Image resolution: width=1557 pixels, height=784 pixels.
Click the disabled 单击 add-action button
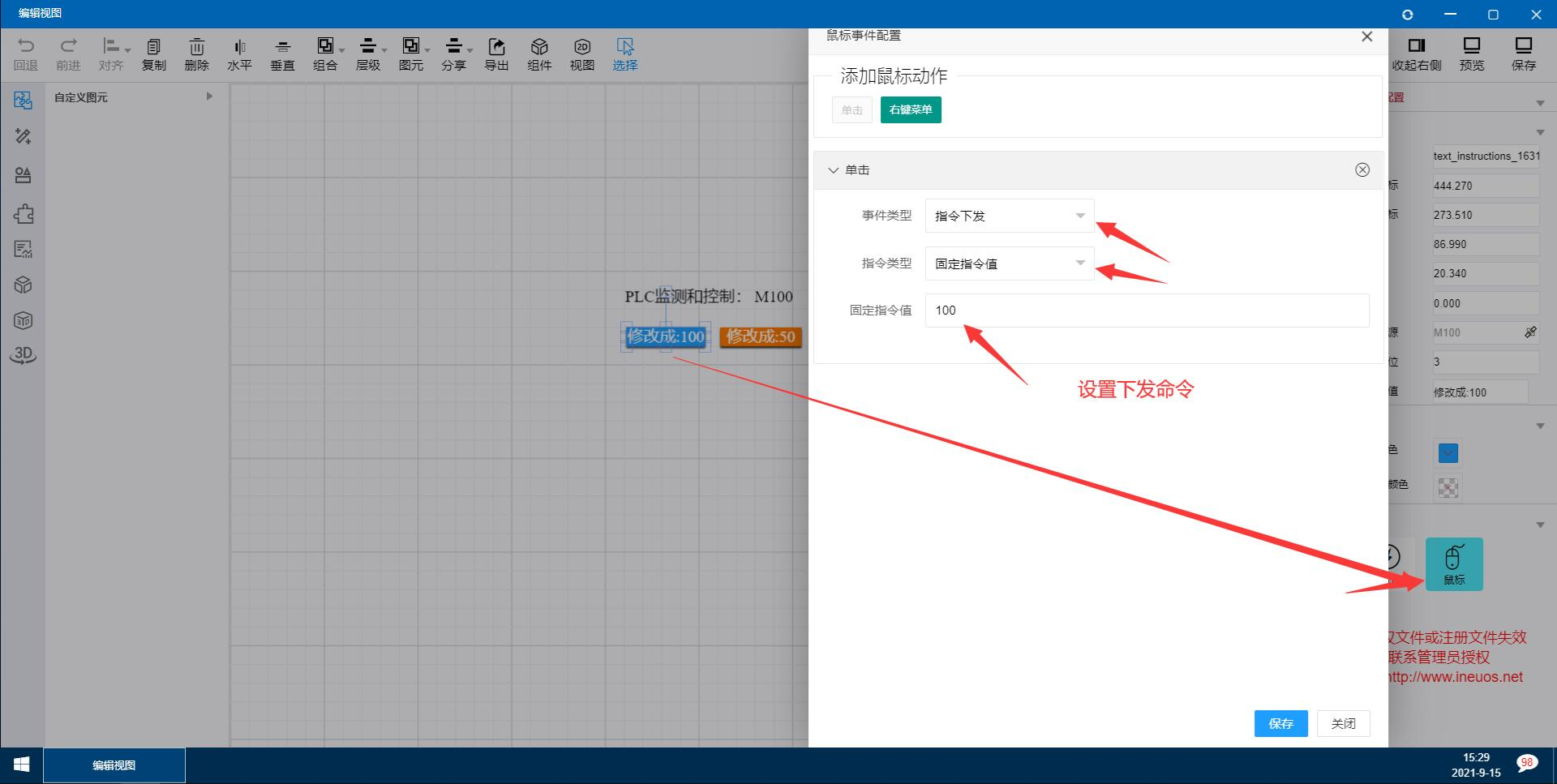(x=851, y=109)
